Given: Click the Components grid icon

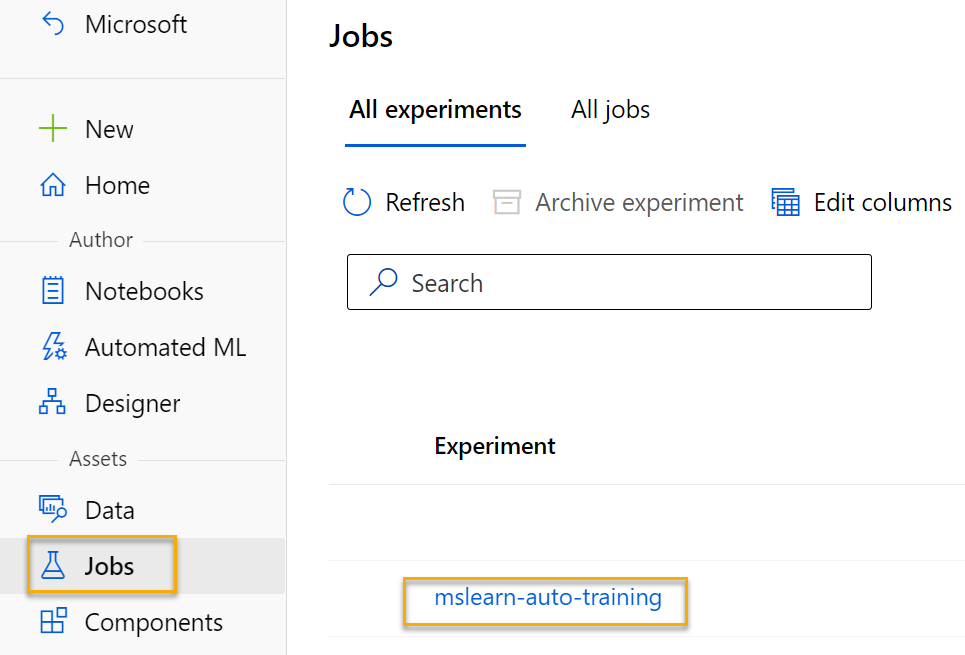Looking at the screenshot, I should (53, 621).
